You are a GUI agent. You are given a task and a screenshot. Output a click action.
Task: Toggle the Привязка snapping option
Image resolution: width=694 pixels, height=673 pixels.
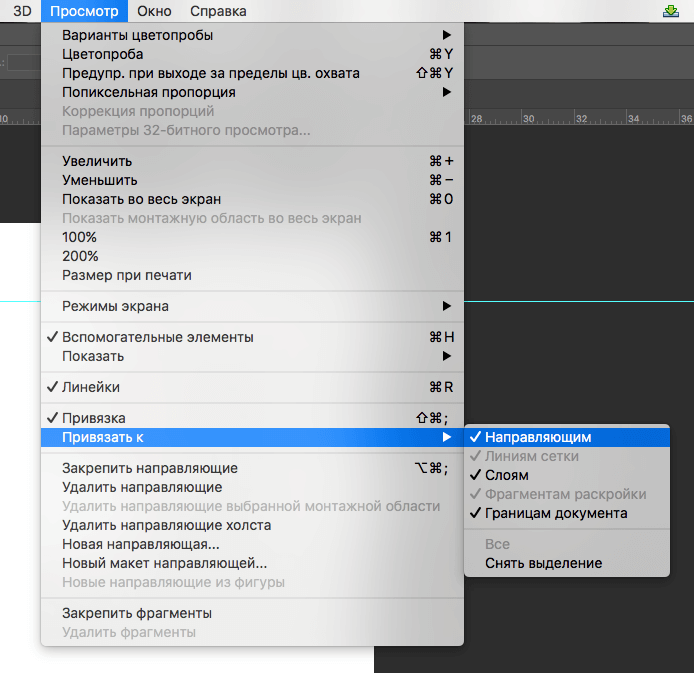(x=94, y=418)
